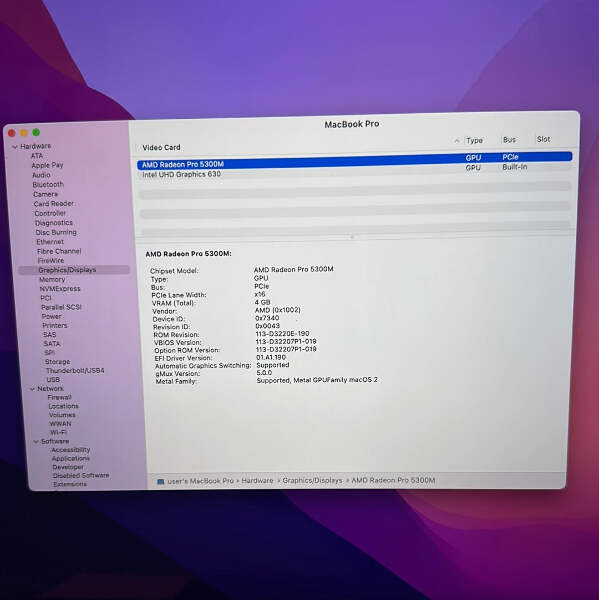Collapse the Hardware section chevron

click(15, 147)
